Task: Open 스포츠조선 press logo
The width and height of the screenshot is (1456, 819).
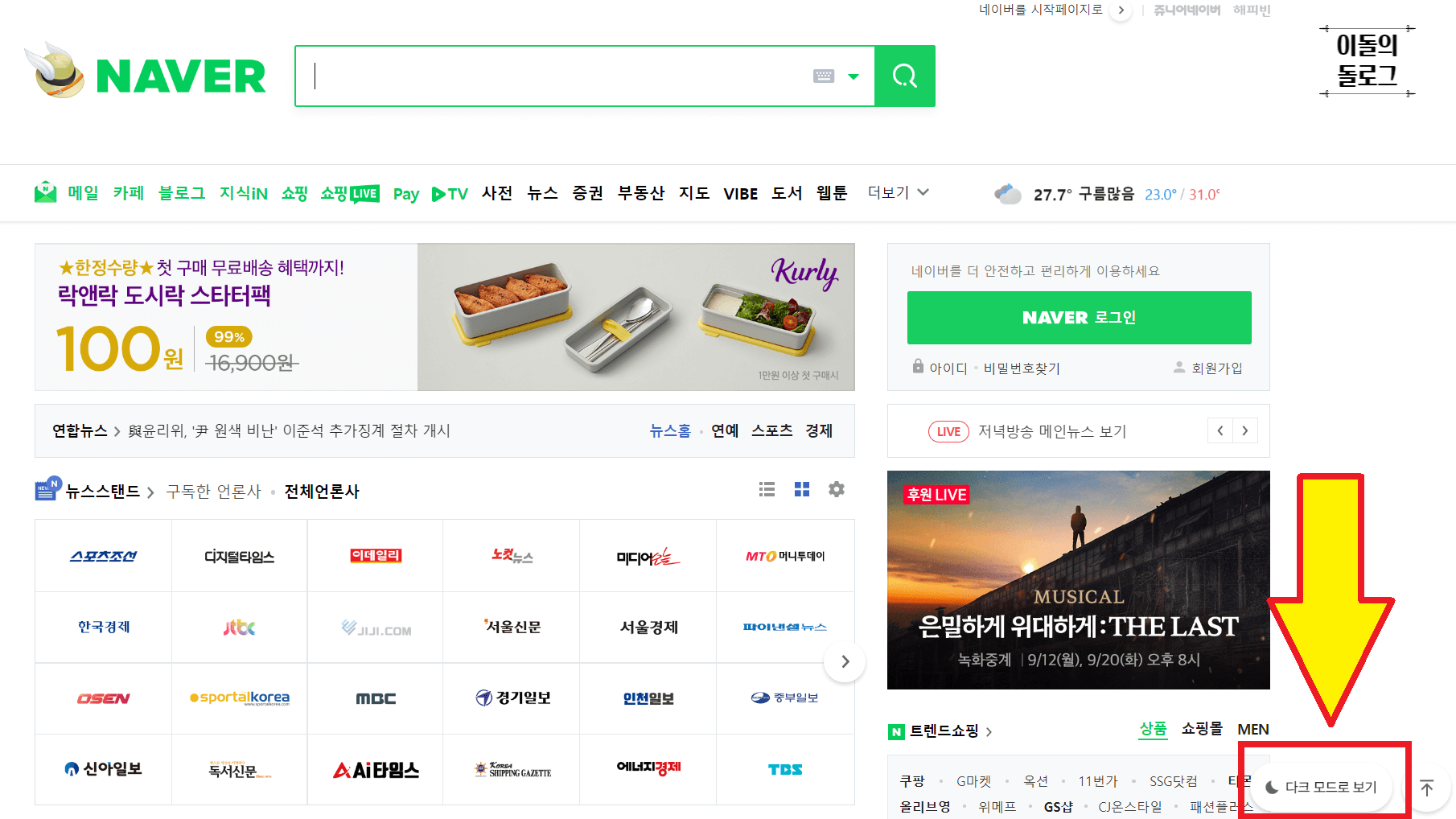Action: click(x=104, y=556)
